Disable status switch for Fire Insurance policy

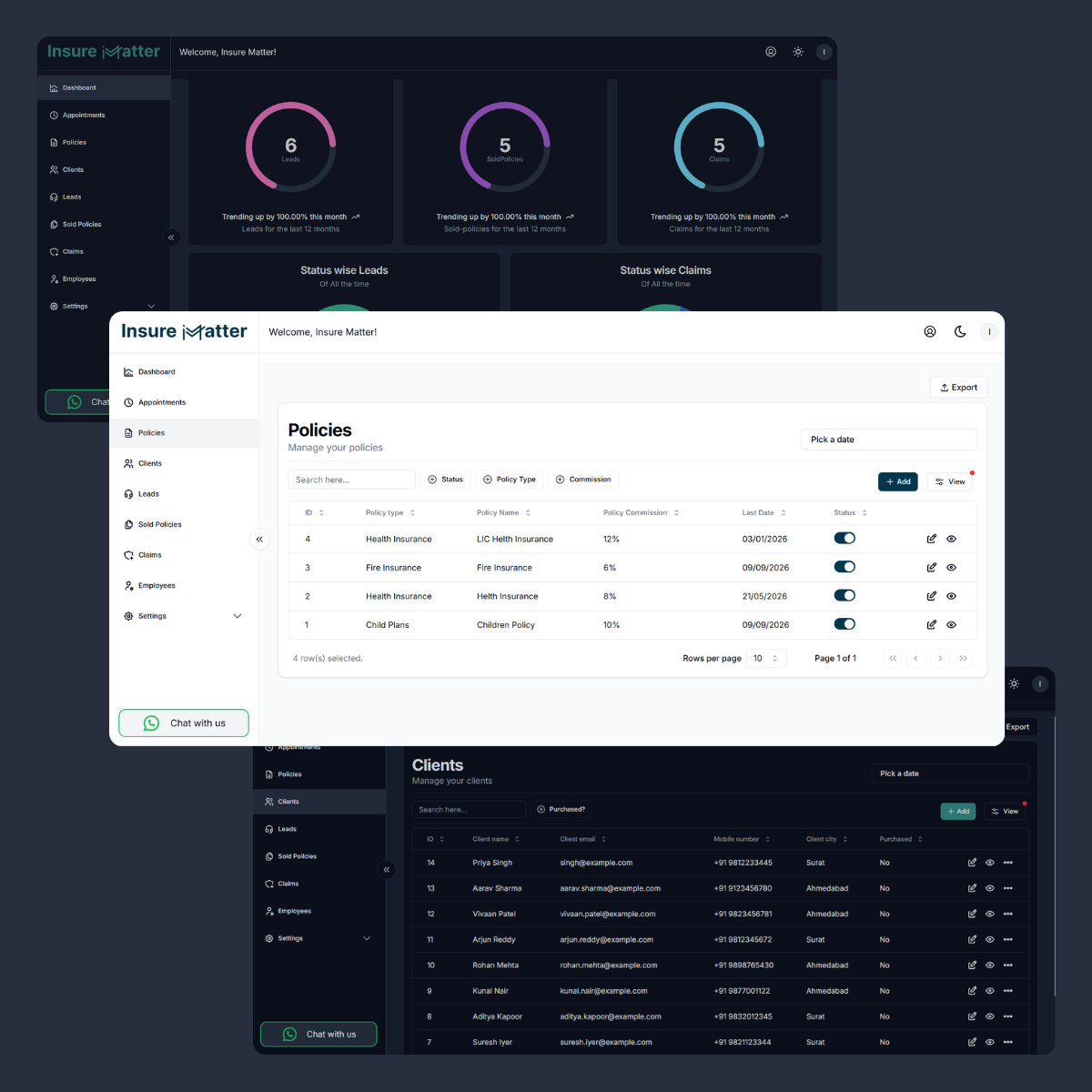point(844,567)
